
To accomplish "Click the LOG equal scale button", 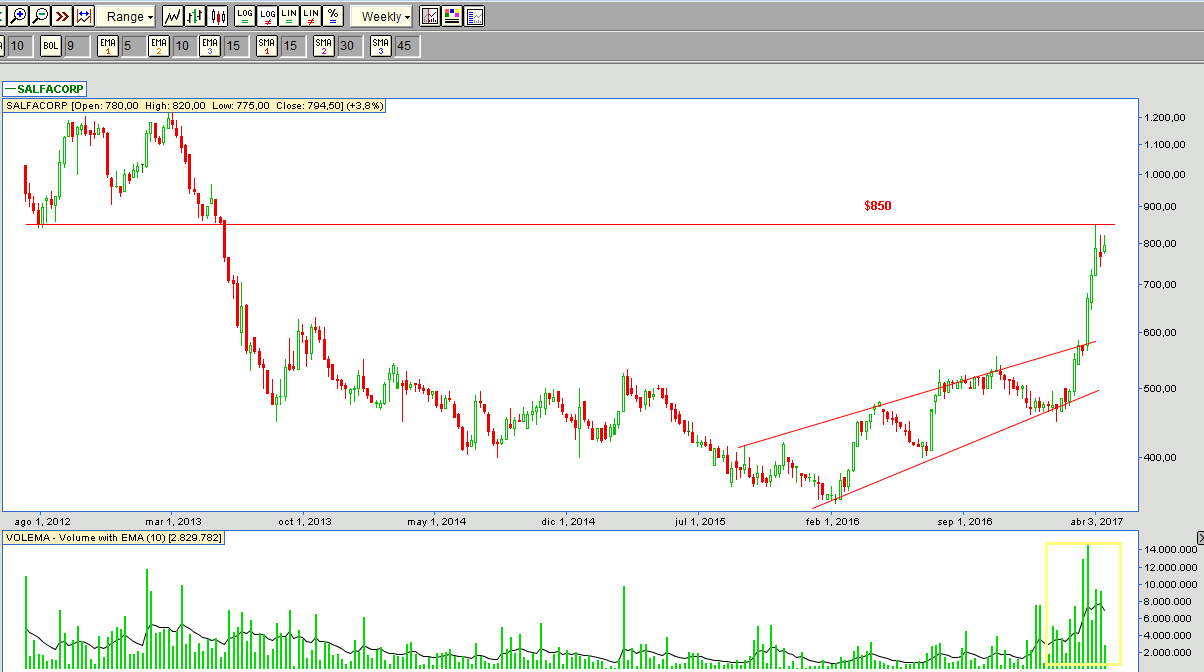I will 245,16.
